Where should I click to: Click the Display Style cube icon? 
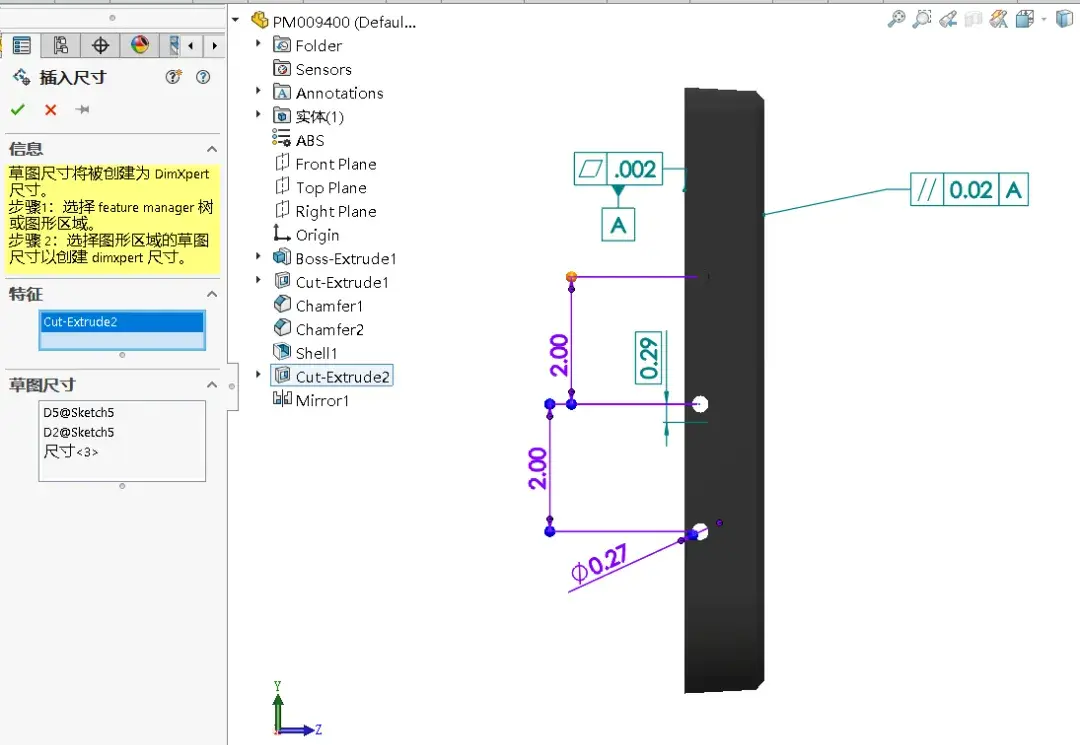click(x=1064, y=19)
